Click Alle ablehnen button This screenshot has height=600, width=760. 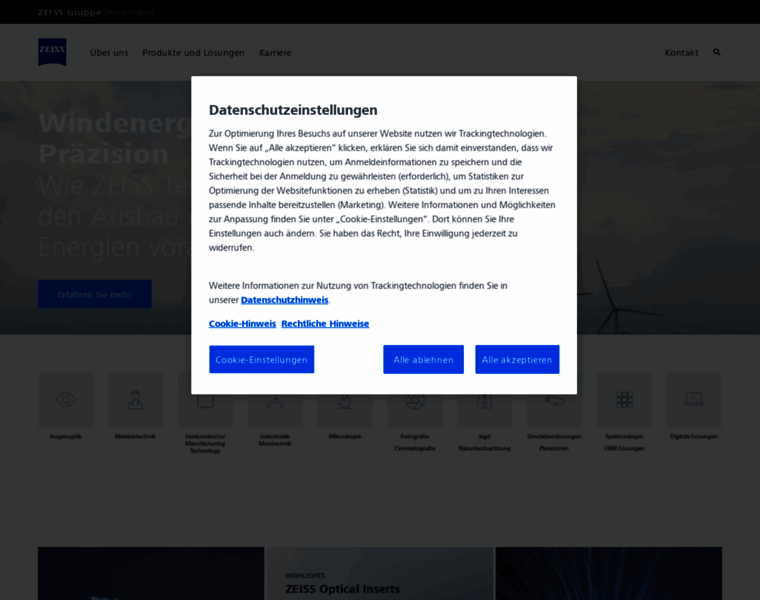coord(424,360)
